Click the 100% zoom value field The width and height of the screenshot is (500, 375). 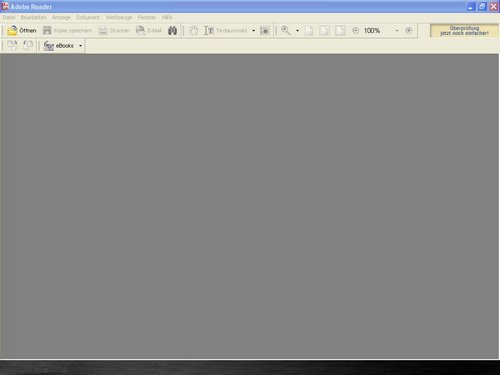[377, 31]
